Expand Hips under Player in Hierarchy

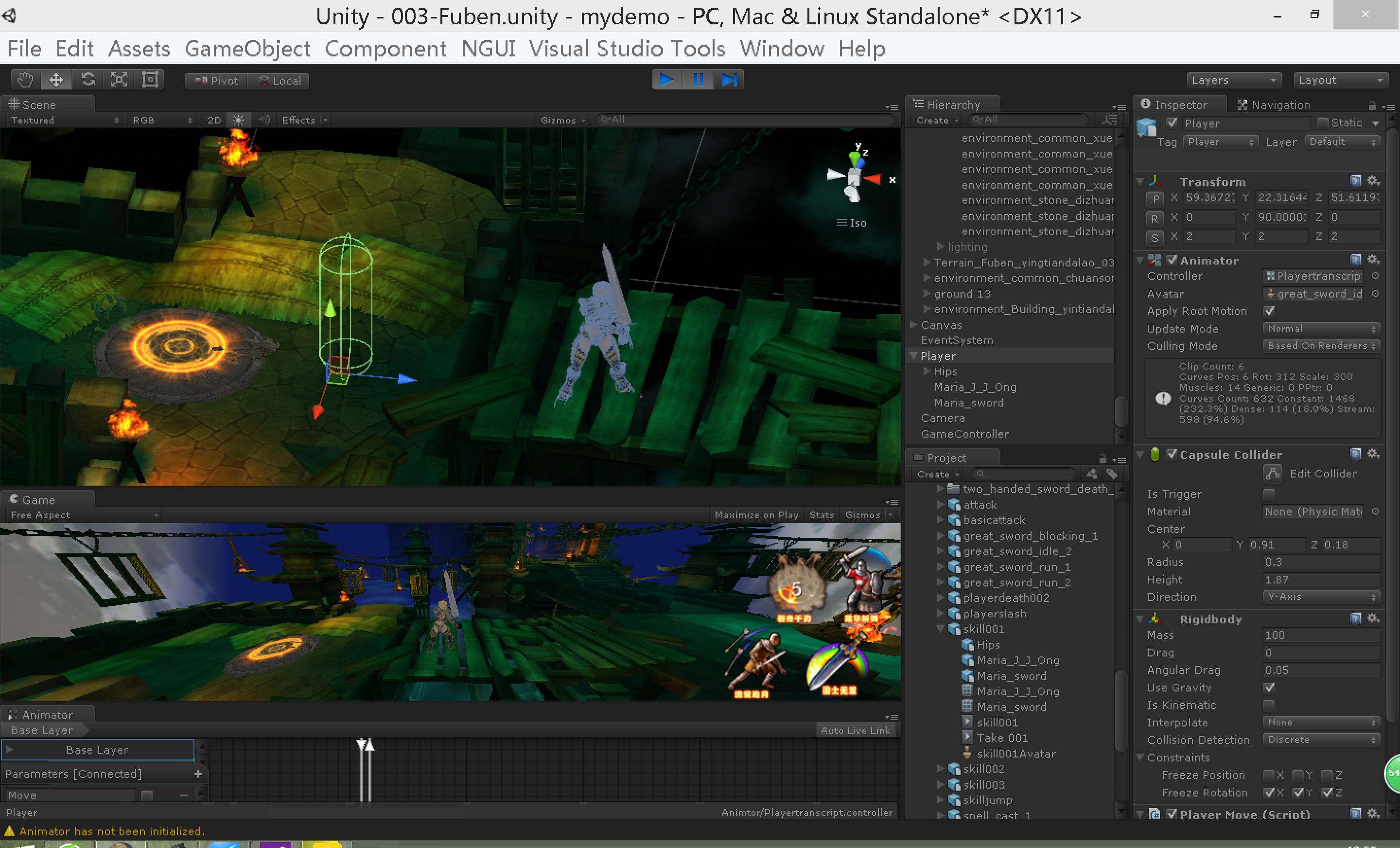click(927, 371)
